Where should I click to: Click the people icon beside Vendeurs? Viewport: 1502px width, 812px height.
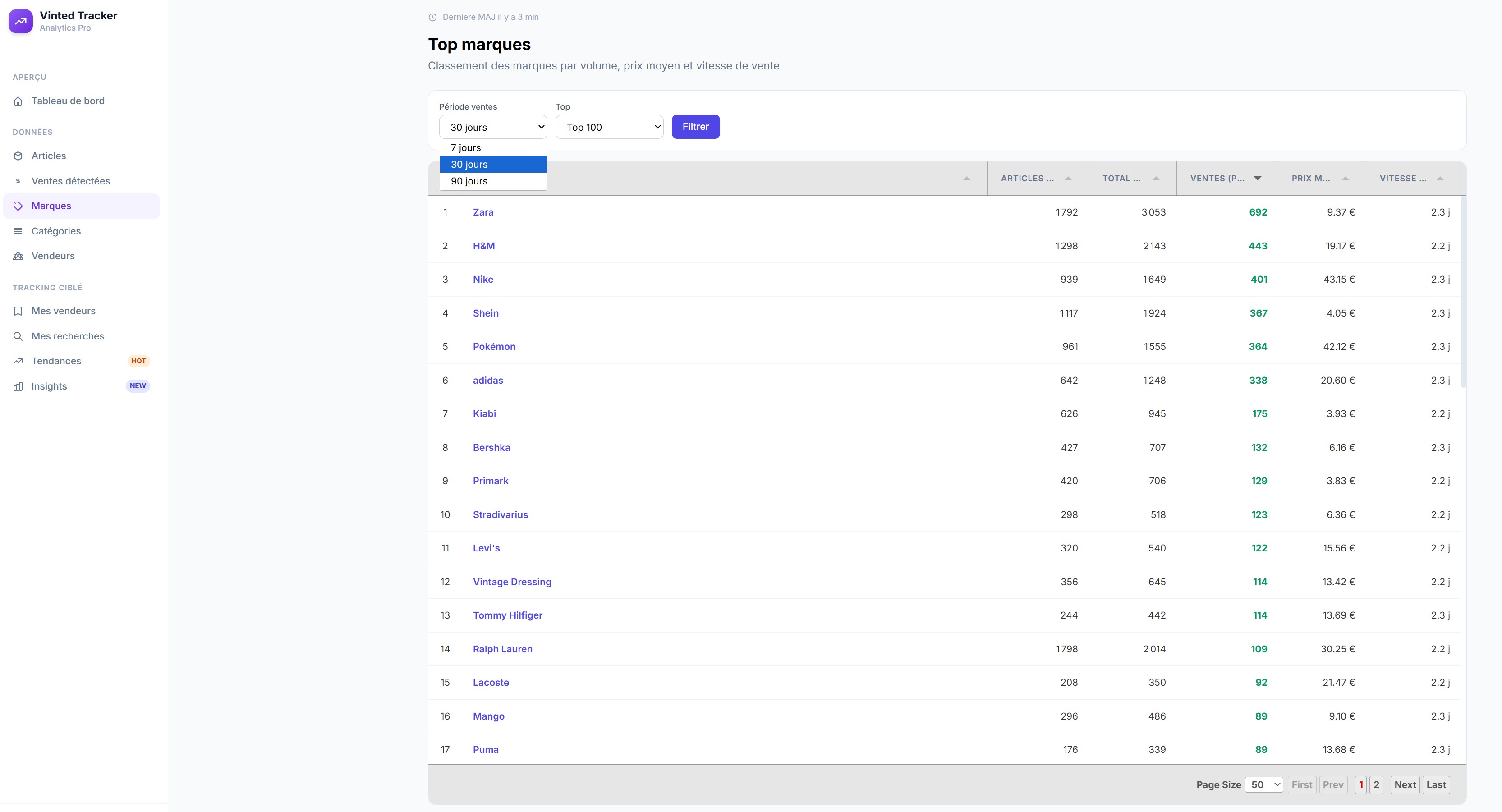(18, 257)
